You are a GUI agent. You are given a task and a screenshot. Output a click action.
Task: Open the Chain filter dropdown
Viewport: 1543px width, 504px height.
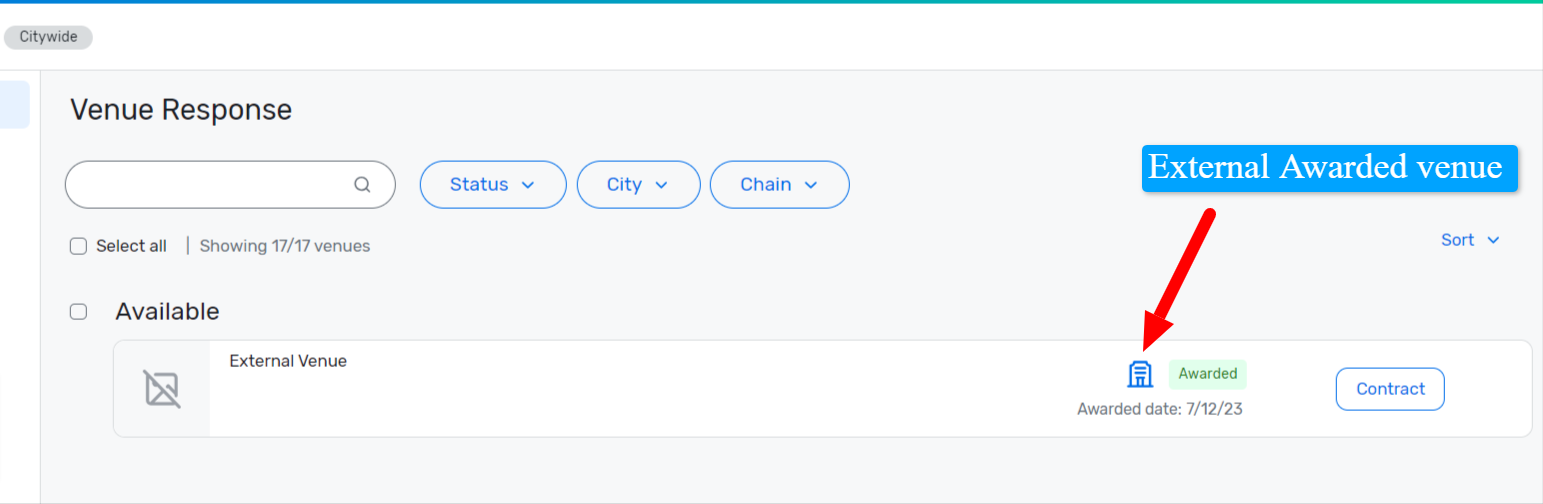coord(780,185)
